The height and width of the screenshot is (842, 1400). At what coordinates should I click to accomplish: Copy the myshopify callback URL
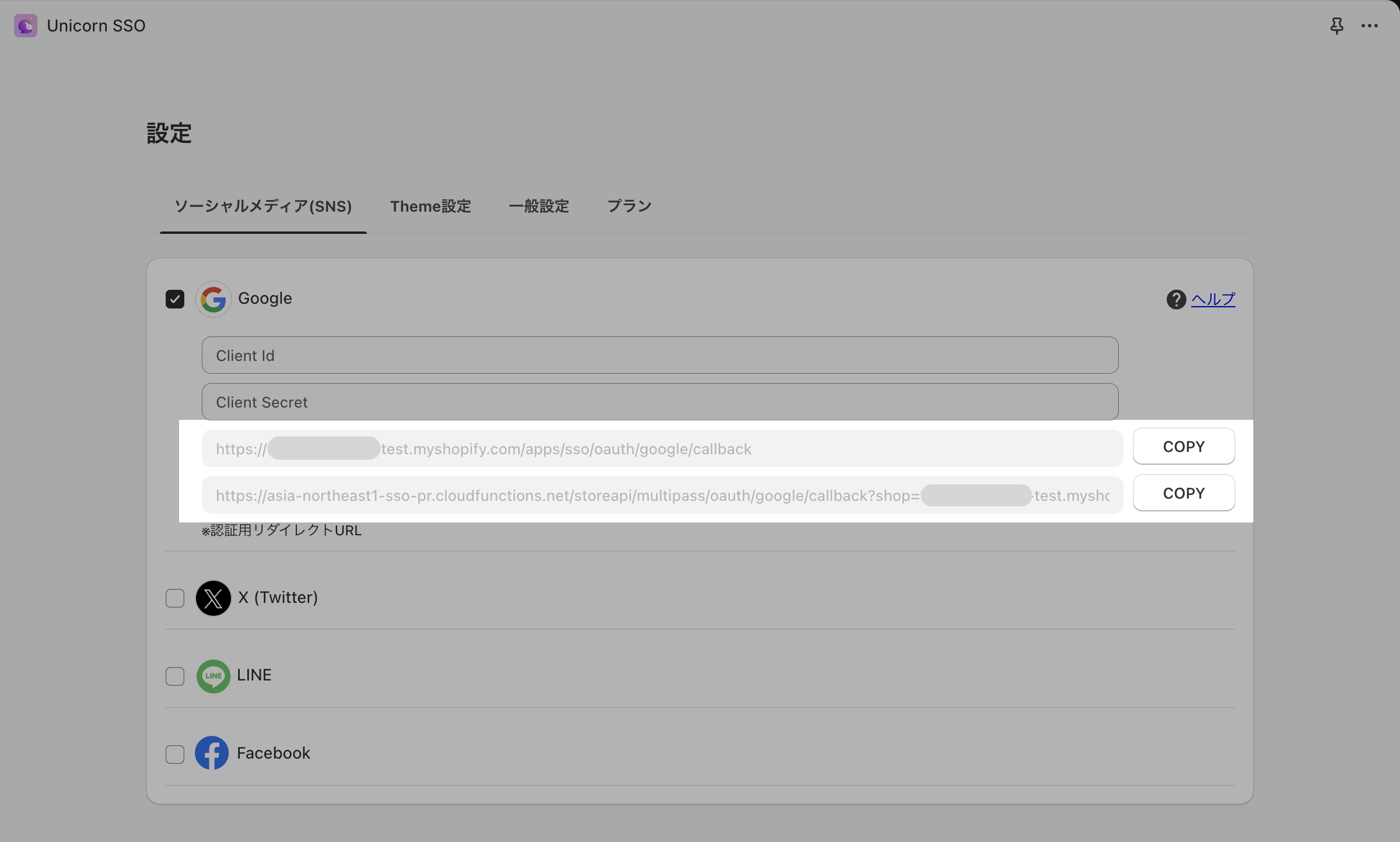click(x=1184, y=447)
